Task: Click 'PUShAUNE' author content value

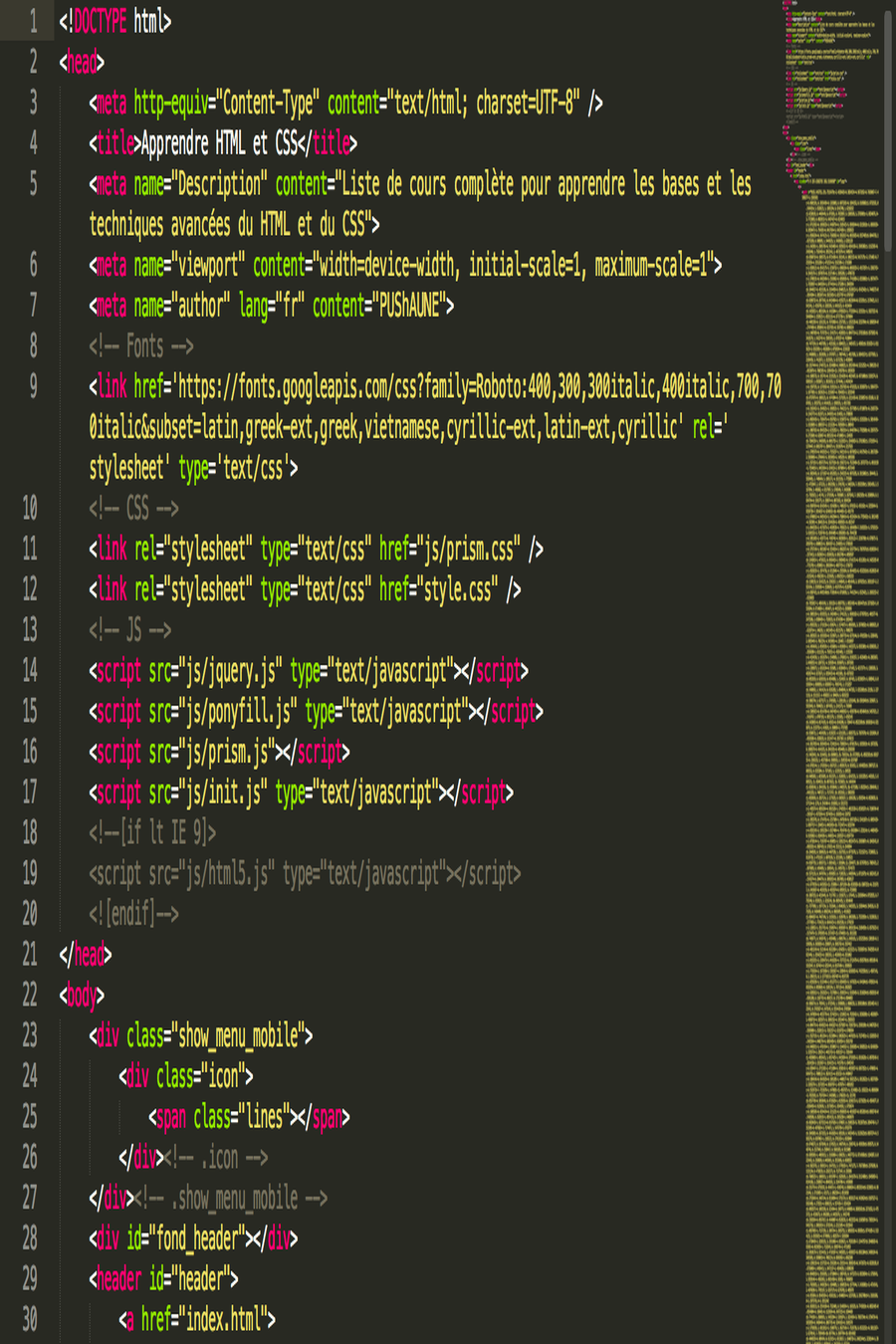Action: (408, 306)
